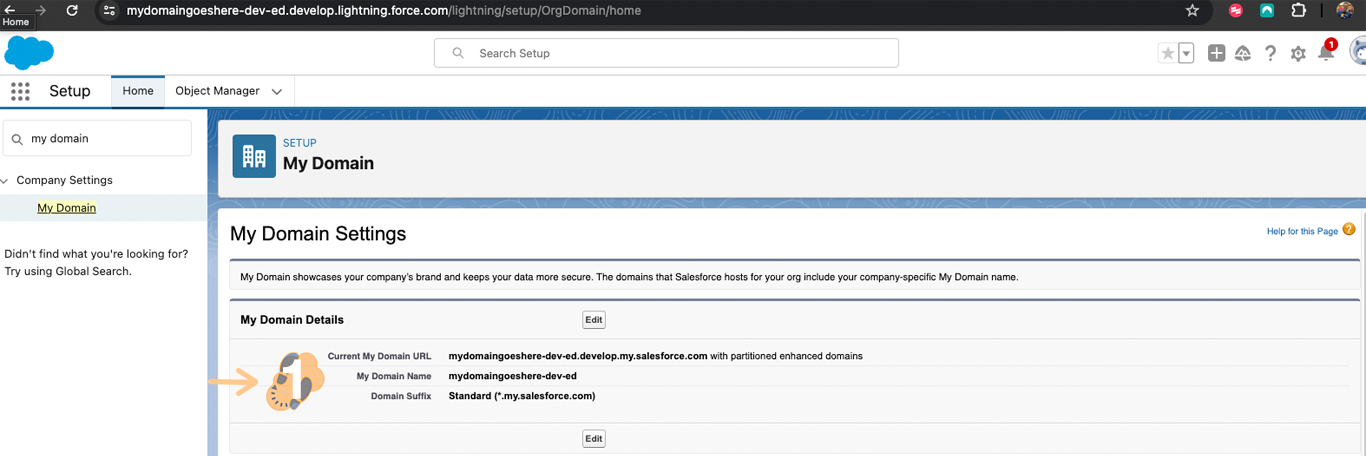The image size is (1366, 456).
Task: Expand the favorites list dropdown arrow
Action: click(x=1186, y=54)
